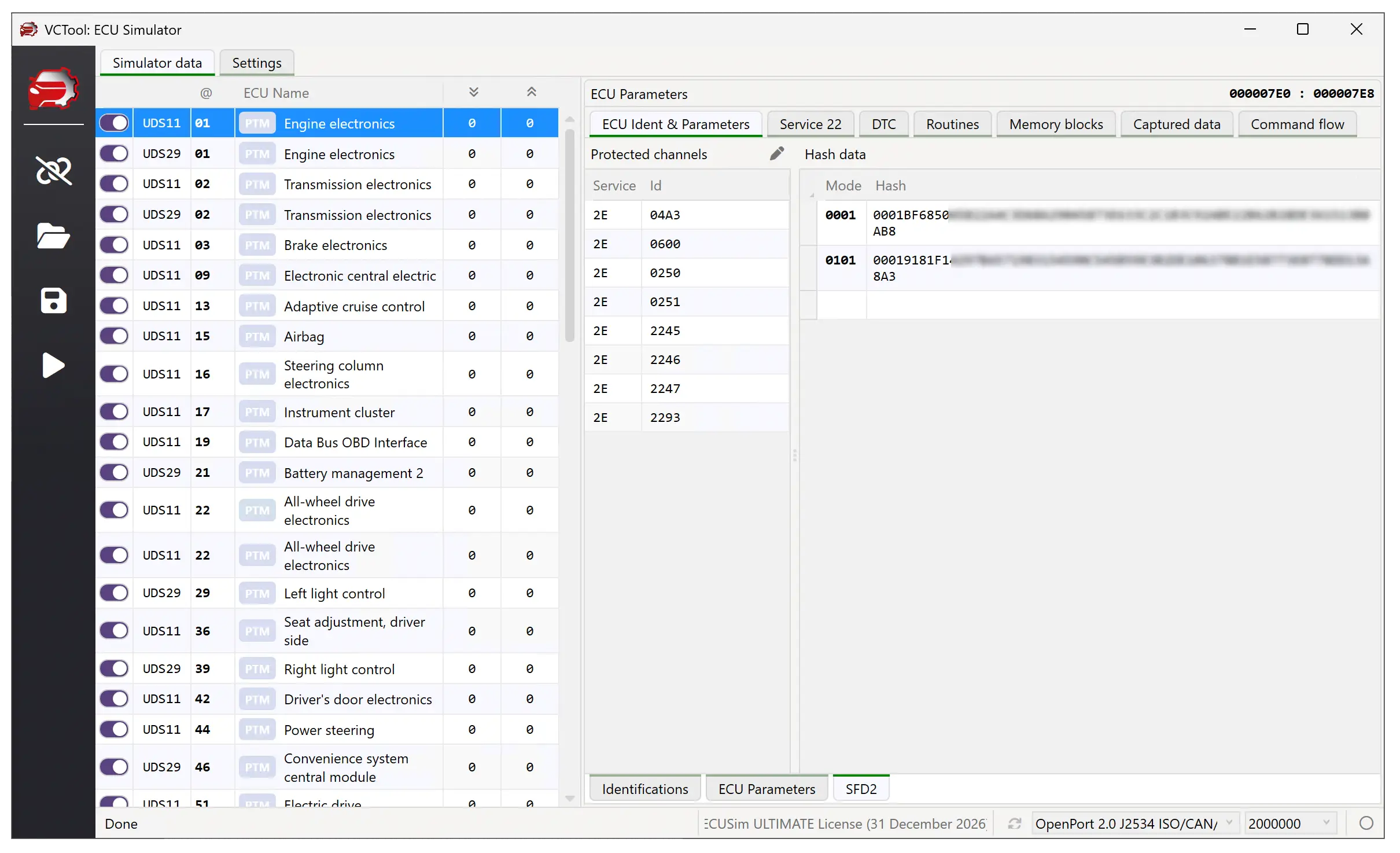Open the OpenPort 2.0 J2534 interface dropdown
This screenshot has height=853, width=1400.
click(1229, 823)
